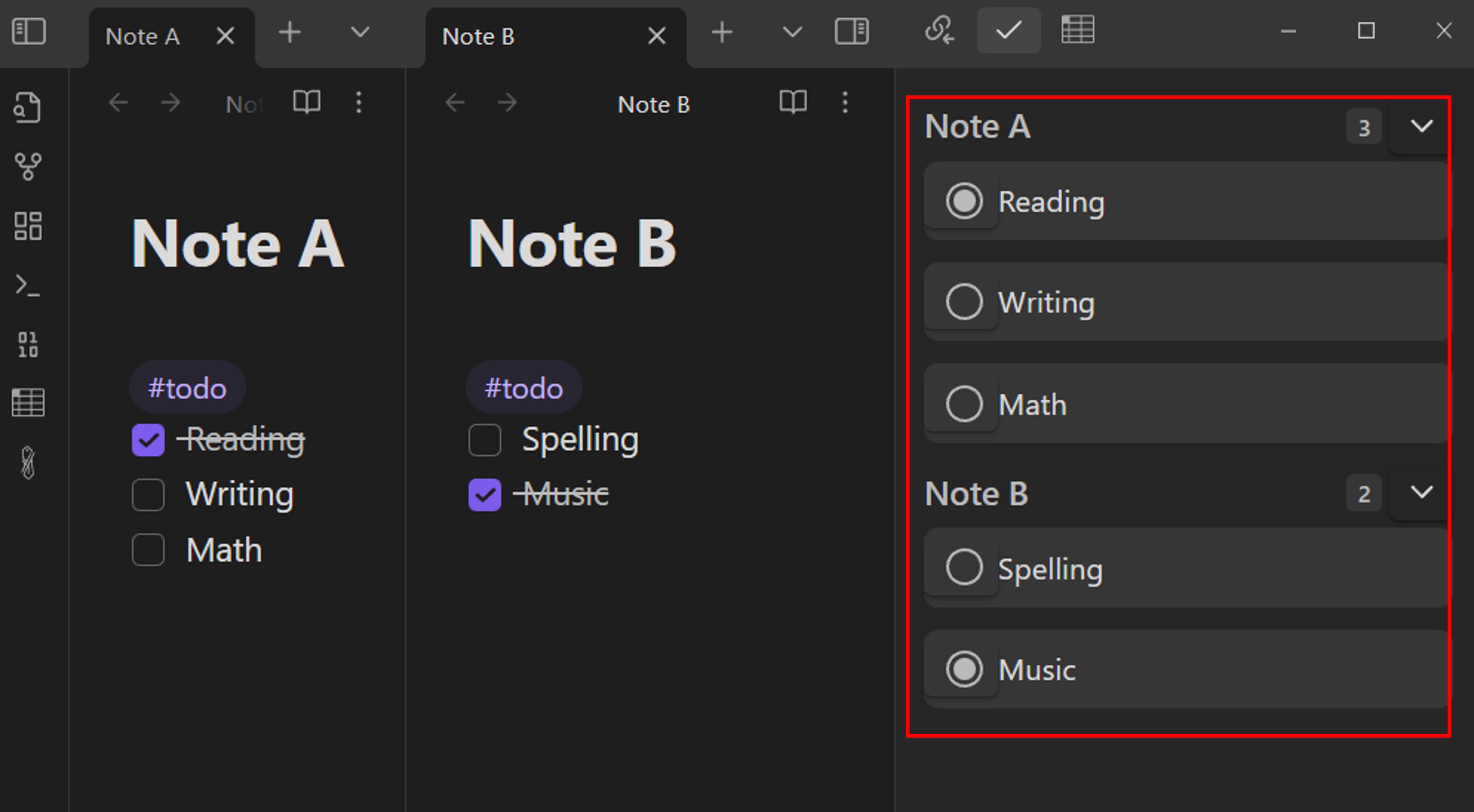The image size is (1474, 812).
Task: Select the checkmark todo panel tab
Action: 1009,30
